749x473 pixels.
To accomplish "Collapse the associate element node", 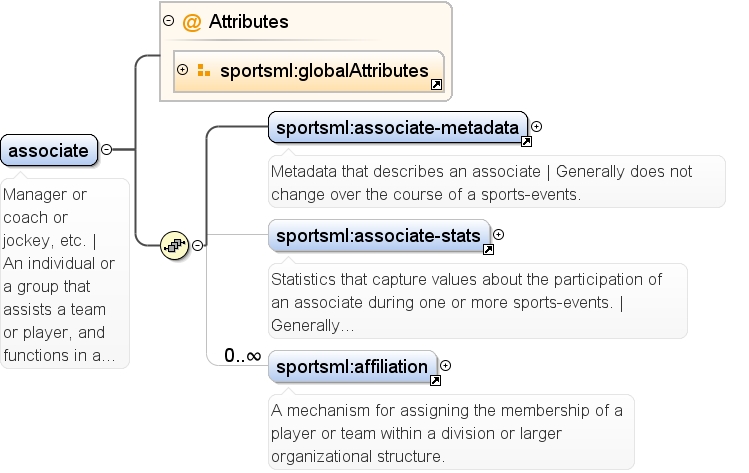I will tap(107, 150).
